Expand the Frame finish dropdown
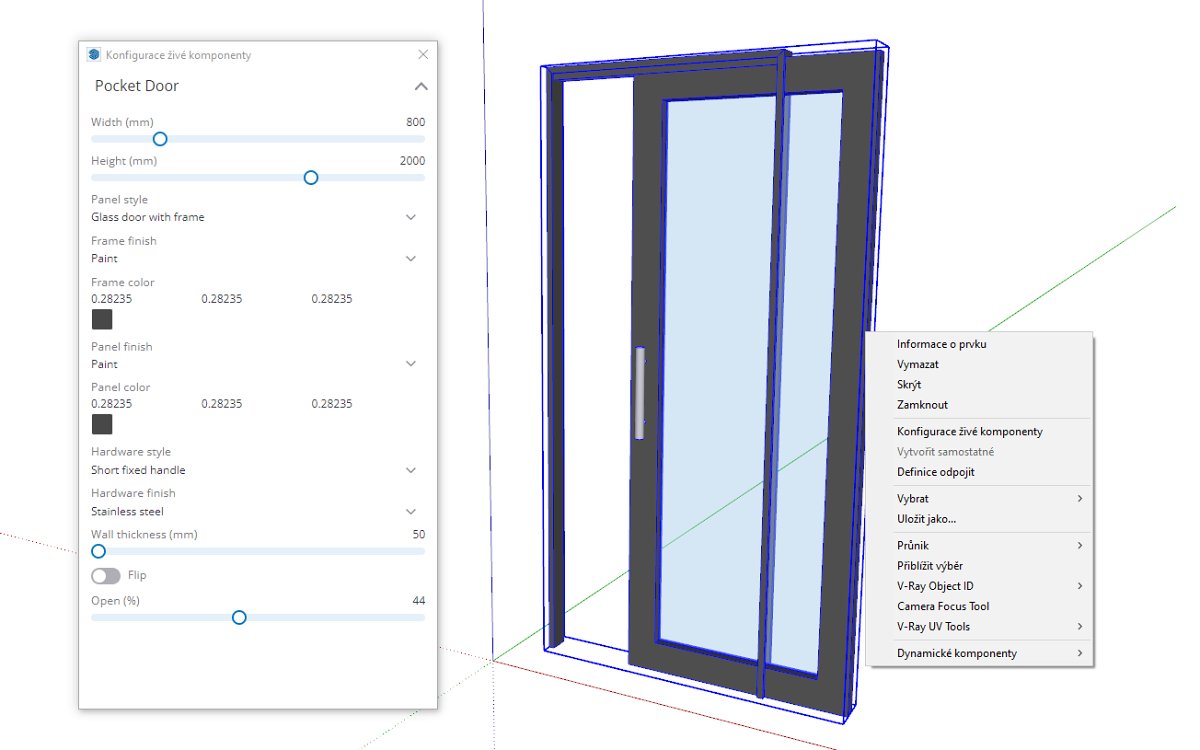 pos(410,258)
